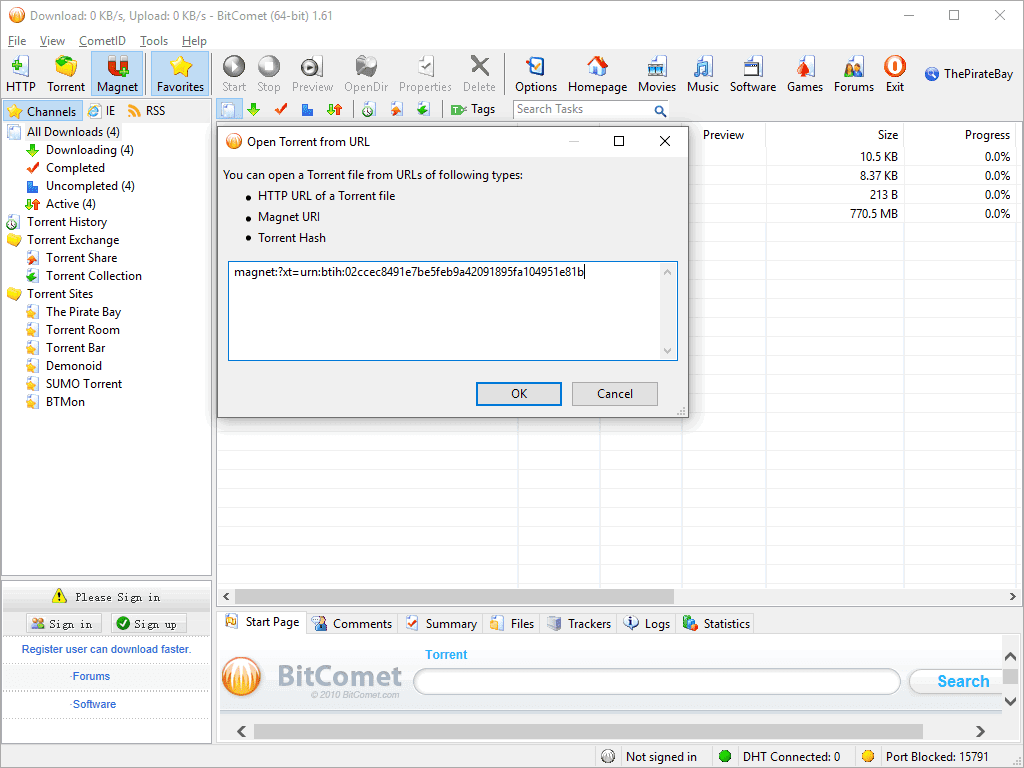This screenshot has height=768, width=1024.
Task: Switch to the Statistics tab
Action: tap(716, 624)
